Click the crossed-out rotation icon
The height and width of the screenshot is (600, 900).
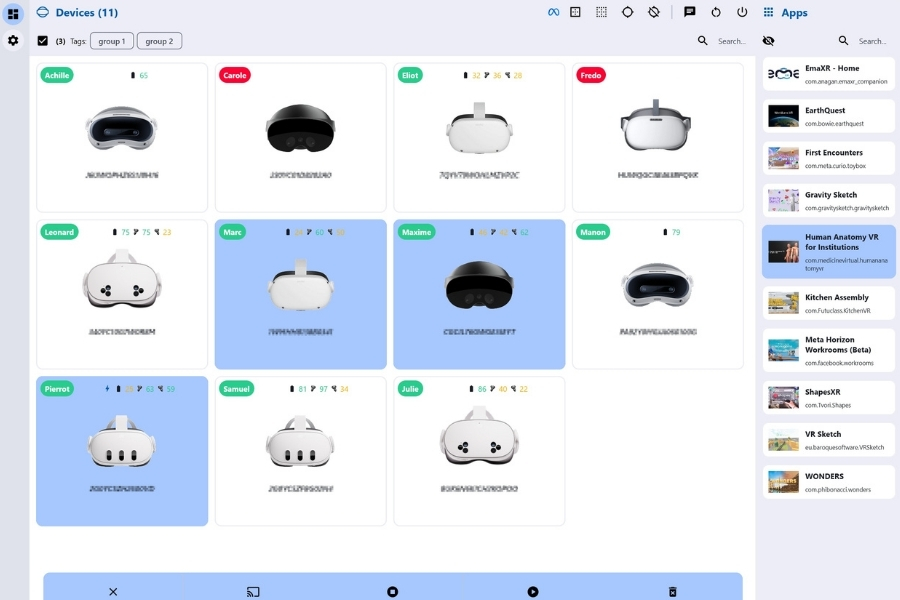654,12
